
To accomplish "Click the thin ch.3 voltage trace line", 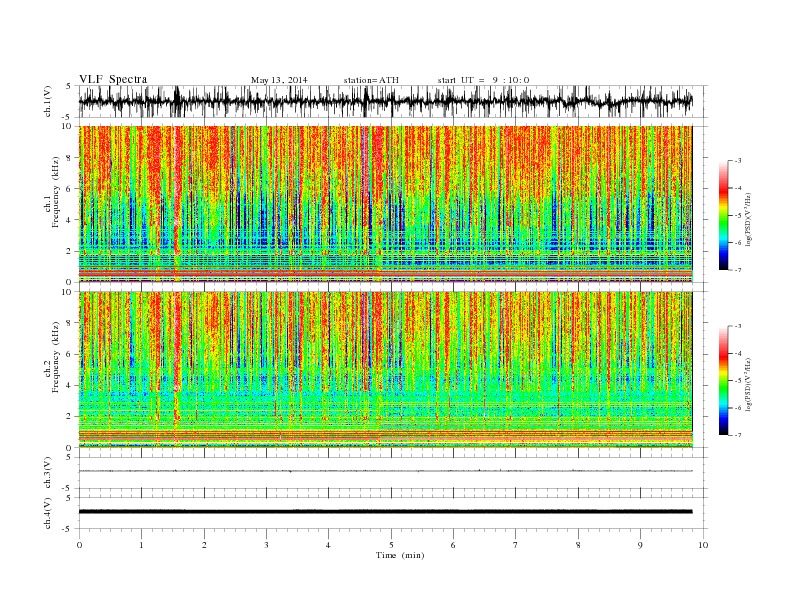I will click(385, 471).
